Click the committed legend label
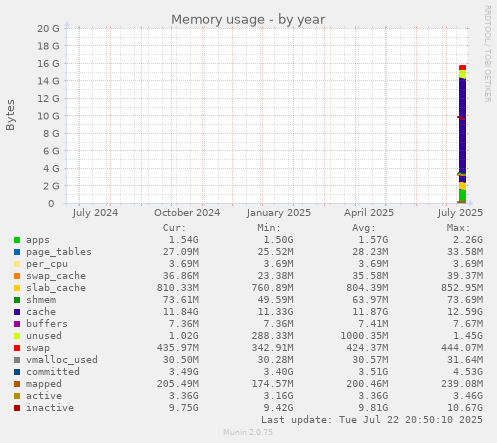Screen dimensions: 497x443 pos(53,372)
